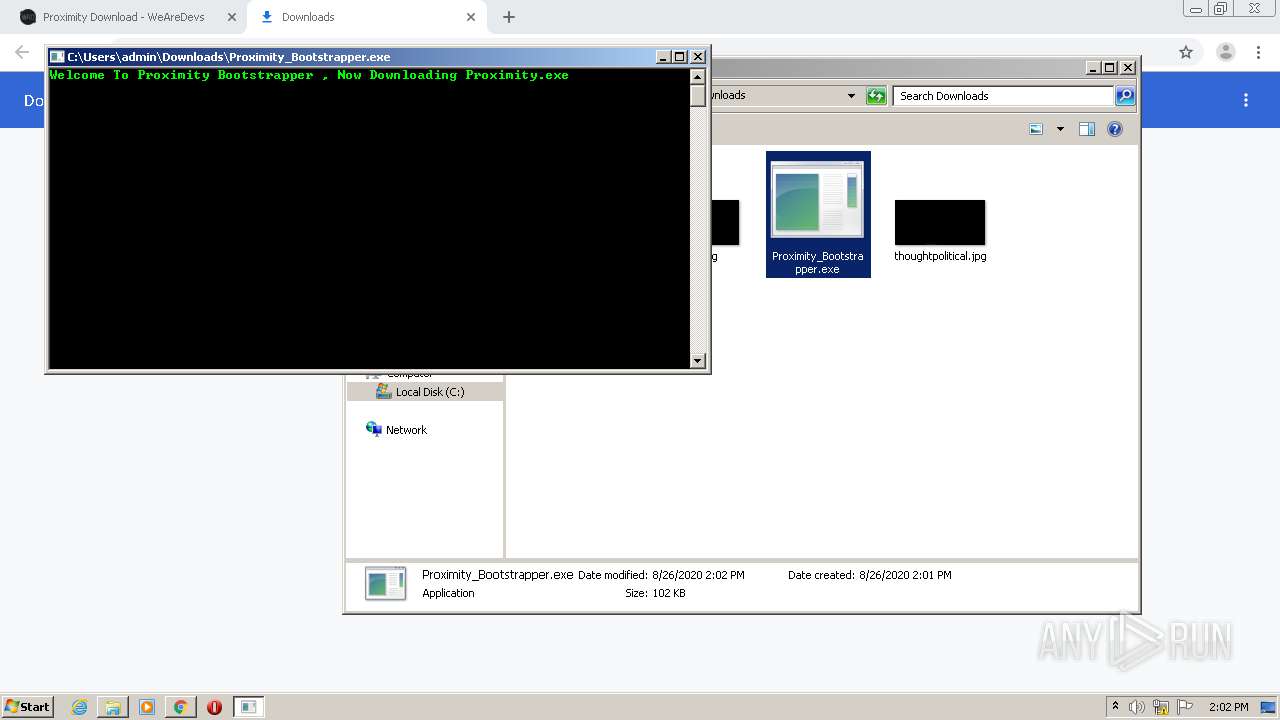Click the Explorer search magnifier icon
Viewport: 1280px width, 720px height.
click(1125, 96)
